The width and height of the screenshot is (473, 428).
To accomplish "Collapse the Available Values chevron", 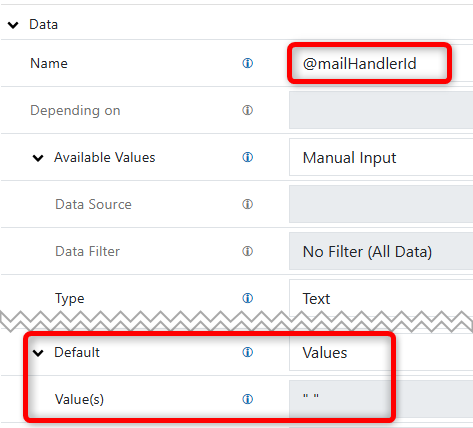I will [38, 158].
